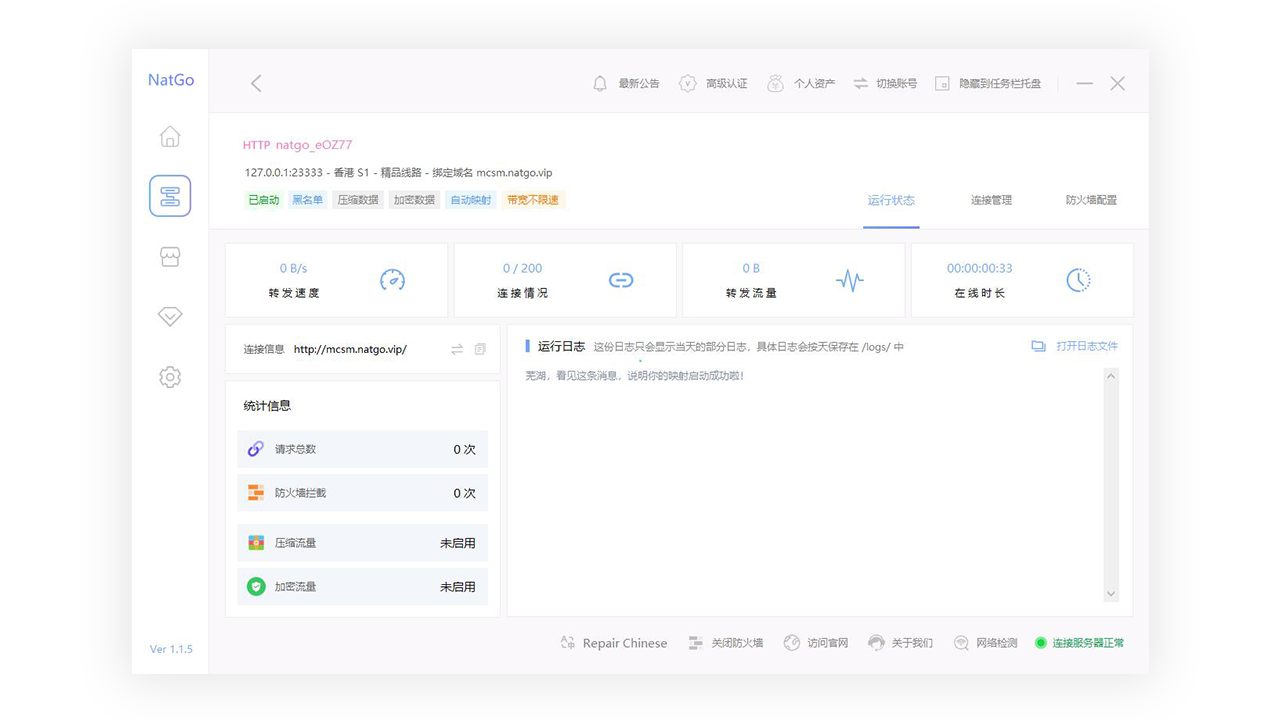Switch to the 连接管理 tab
The width and height of the screenshot is (1280, 720).
[991, 200]
